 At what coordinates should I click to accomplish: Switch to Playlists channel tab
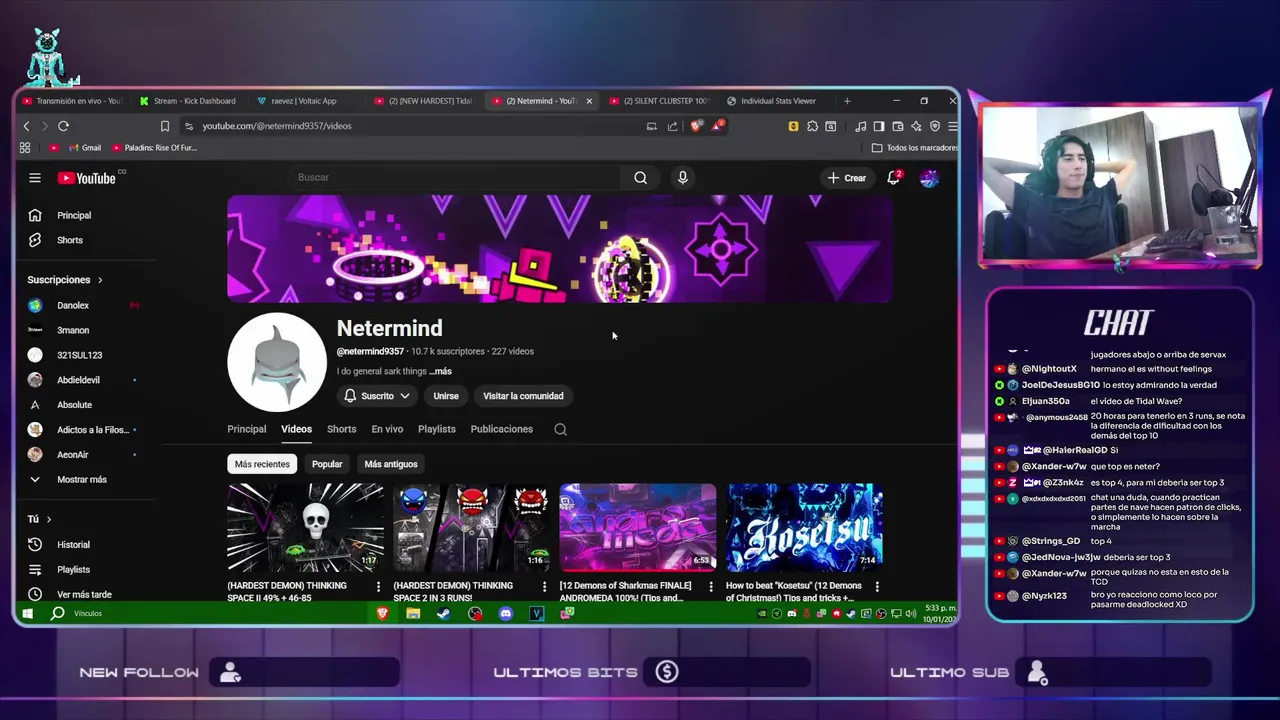[437, 429]
